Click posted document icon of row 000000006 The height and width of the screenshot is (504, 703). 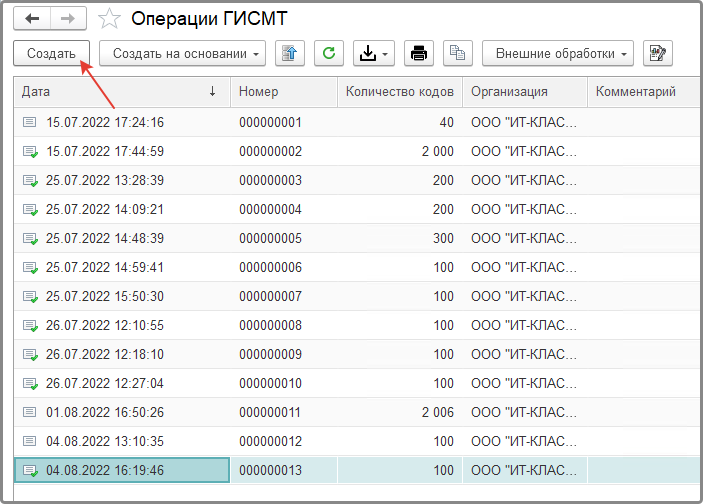click(30, 268)
